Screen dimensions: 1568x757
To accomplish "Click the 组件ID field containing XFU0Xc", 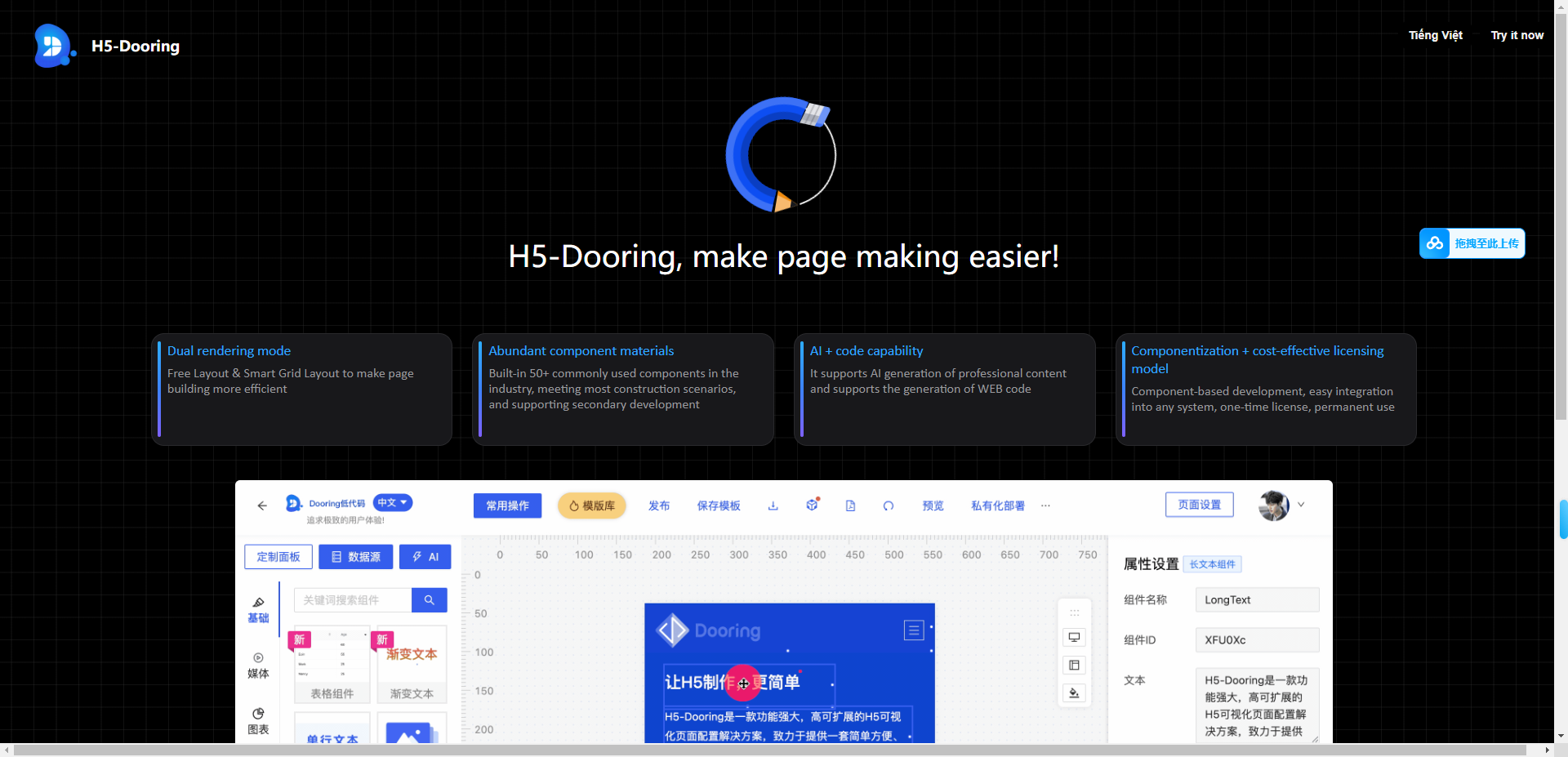I will (x=1257, y=639).
